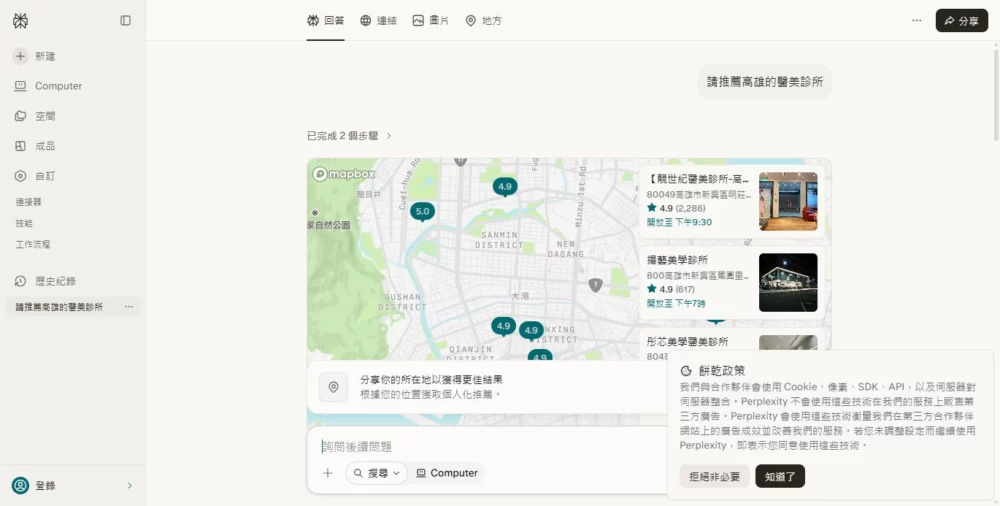Click 知道了 cookie button
1000x506 pixels.
point(780,476)
